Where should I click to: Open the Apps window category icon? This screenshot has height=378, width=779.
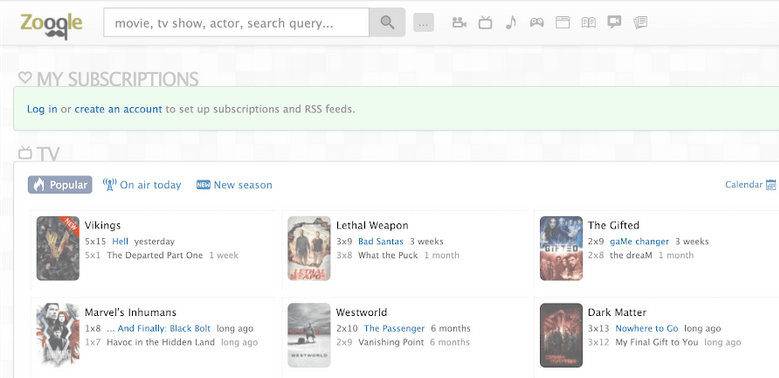click(x=562, y=22)
